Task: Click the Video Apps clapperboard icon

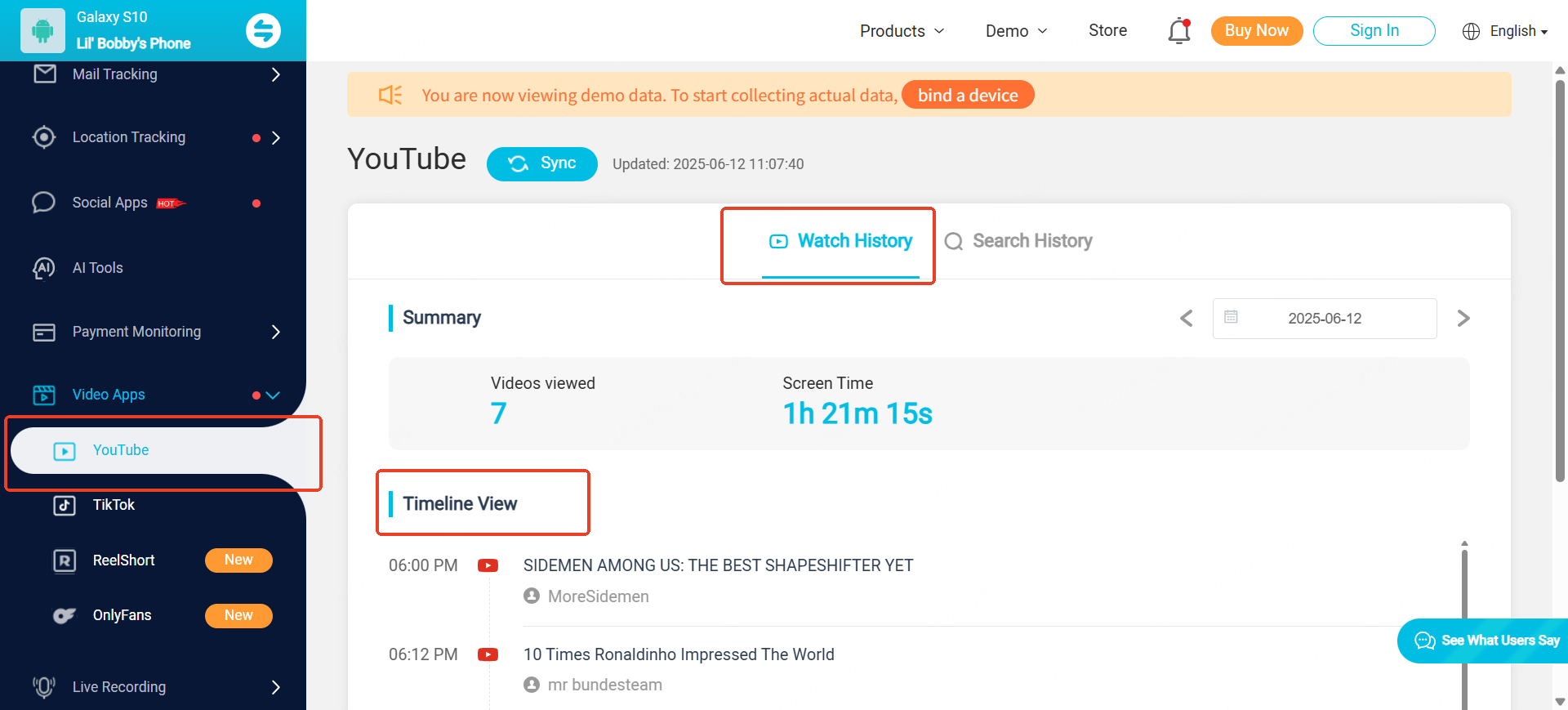Action: click(44, 395)
